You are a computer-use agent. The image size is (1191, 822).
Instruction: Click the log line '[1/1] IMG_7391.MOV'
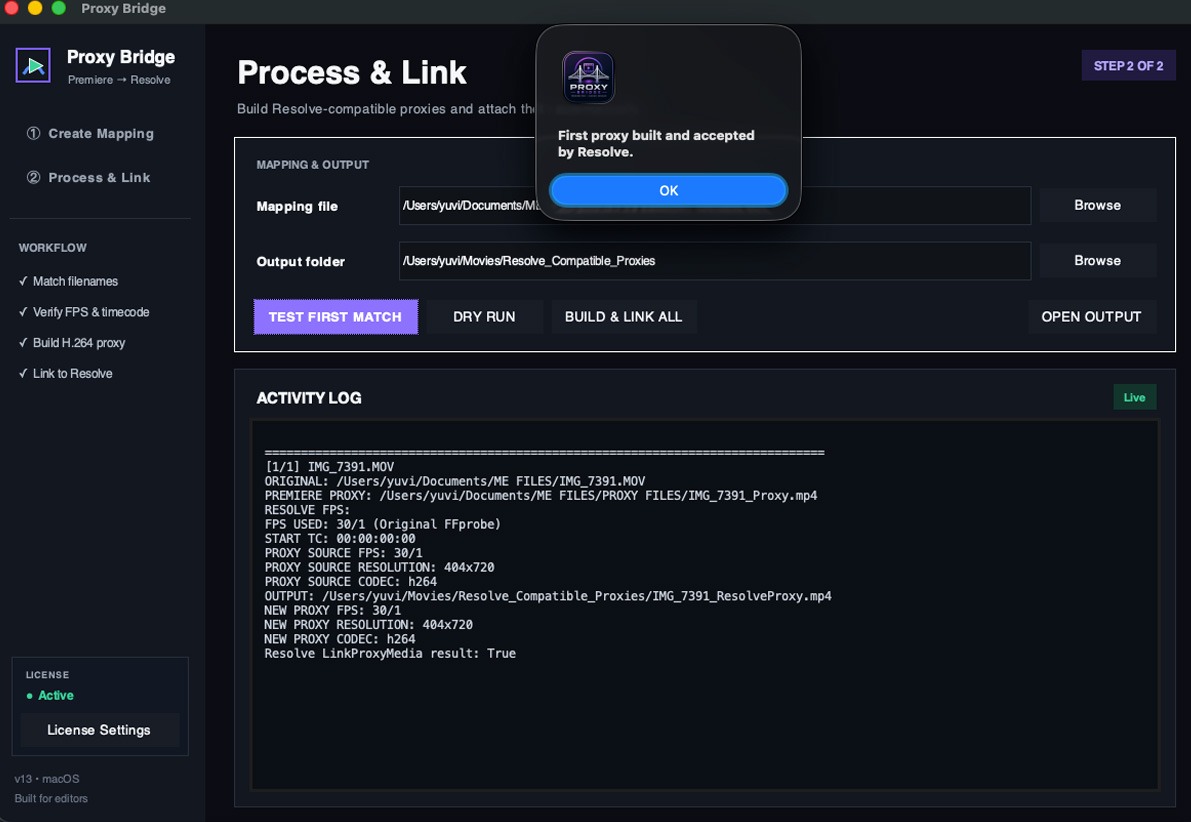pos(329,466)
